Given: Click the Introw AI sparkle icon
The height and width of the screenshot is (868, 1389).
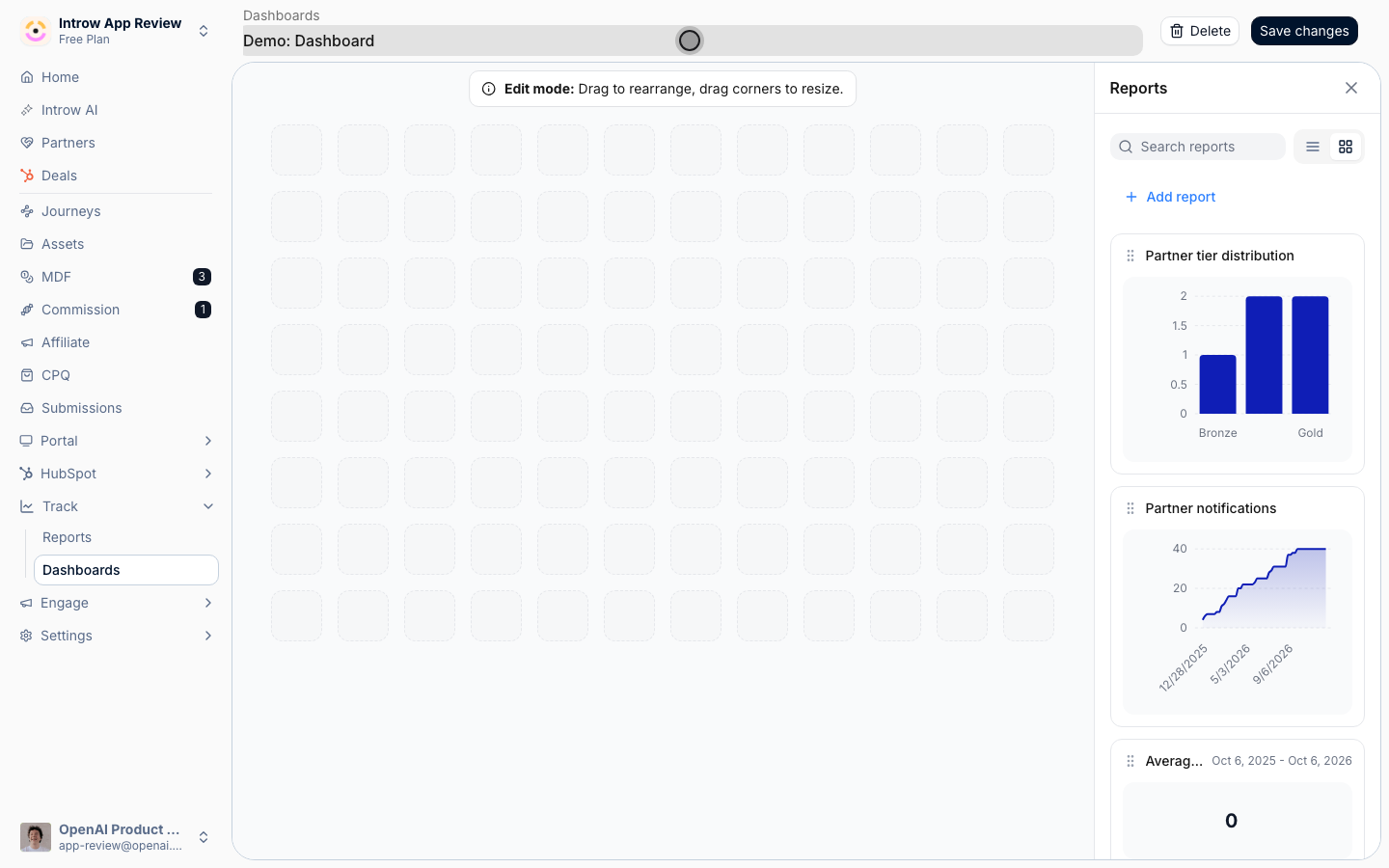Looking at the screenshot, I should coord(27,110).
